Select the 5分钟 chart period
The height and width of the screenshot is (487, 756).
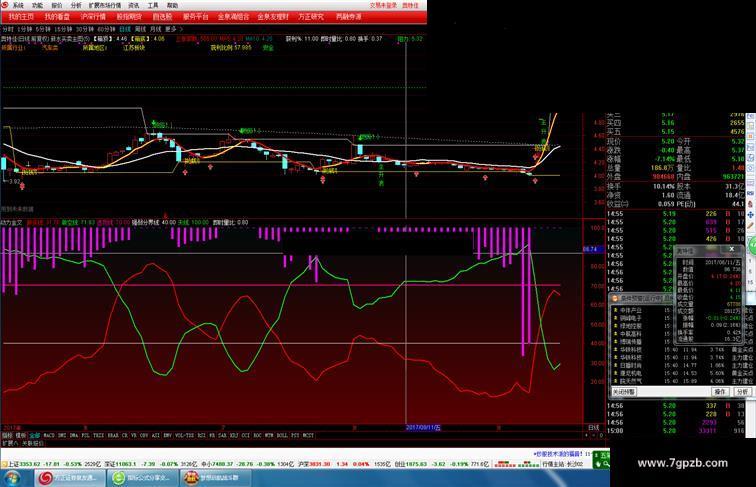tap(42, 29)
